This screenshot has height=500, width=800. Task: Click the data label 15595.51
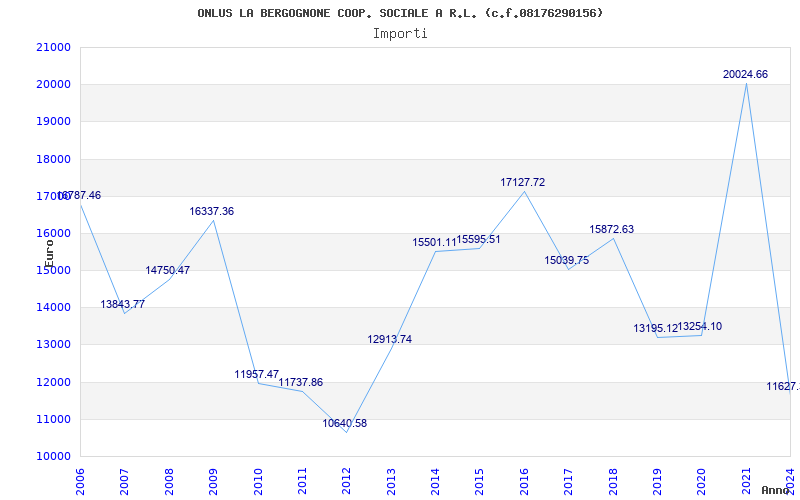tap(478, 239)
